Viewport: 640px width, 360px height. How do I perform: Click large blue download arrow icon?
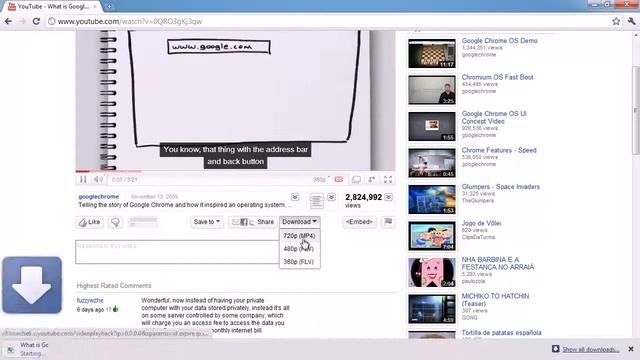(32, 285)
